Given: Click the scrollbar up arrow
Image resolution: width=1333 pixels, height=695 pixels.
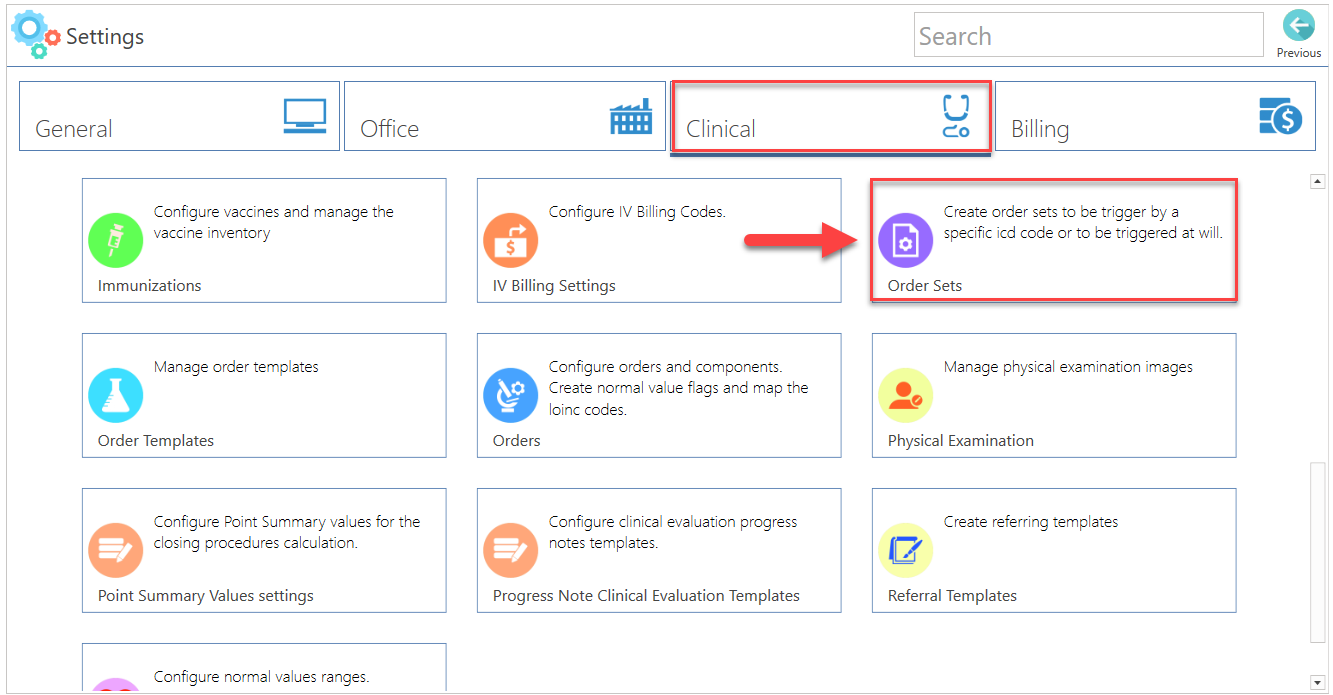Looking at the screenshot, I should coord(1318,182).
